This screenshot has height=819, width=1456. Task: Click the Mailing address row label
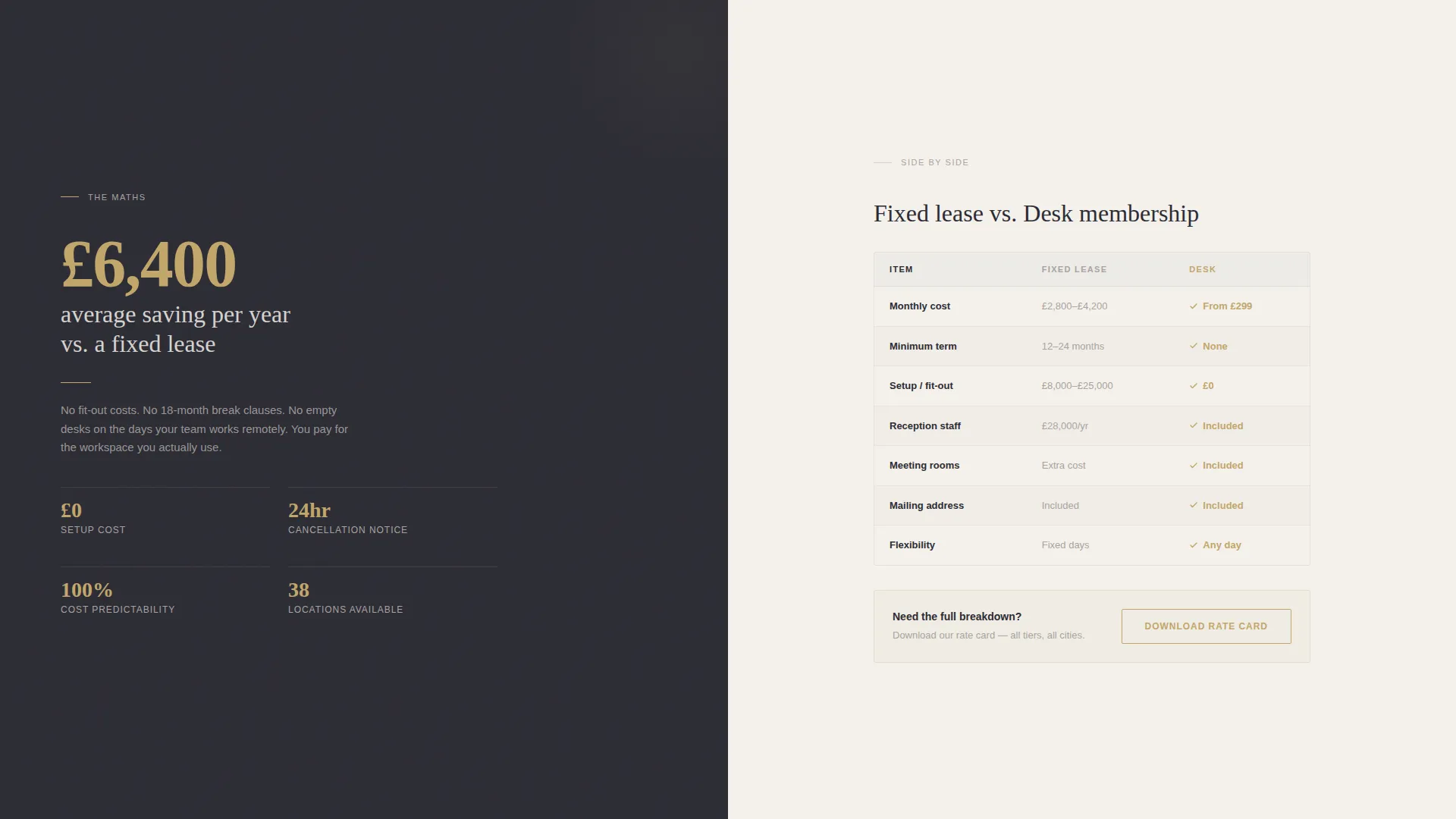(x=927, y=506)
